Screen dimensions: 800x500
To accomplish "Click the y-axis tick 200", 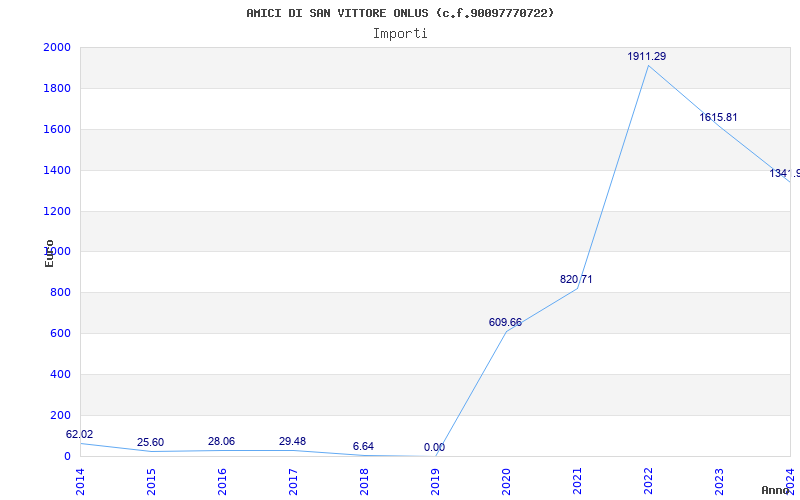I will coord(60,415).
